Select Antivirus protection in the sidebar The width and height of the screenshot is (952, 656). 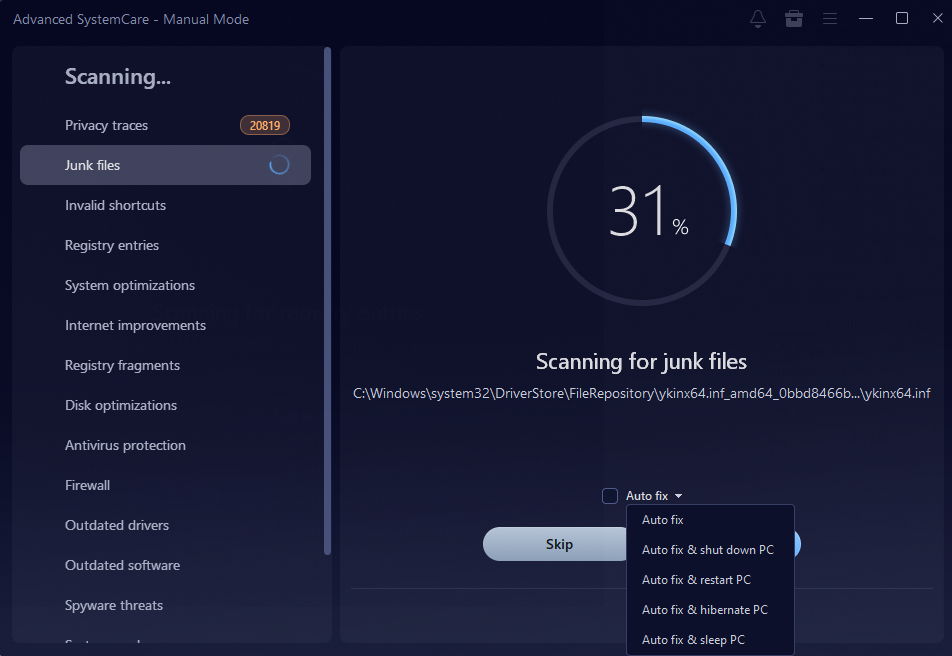(x=125, y=445)
